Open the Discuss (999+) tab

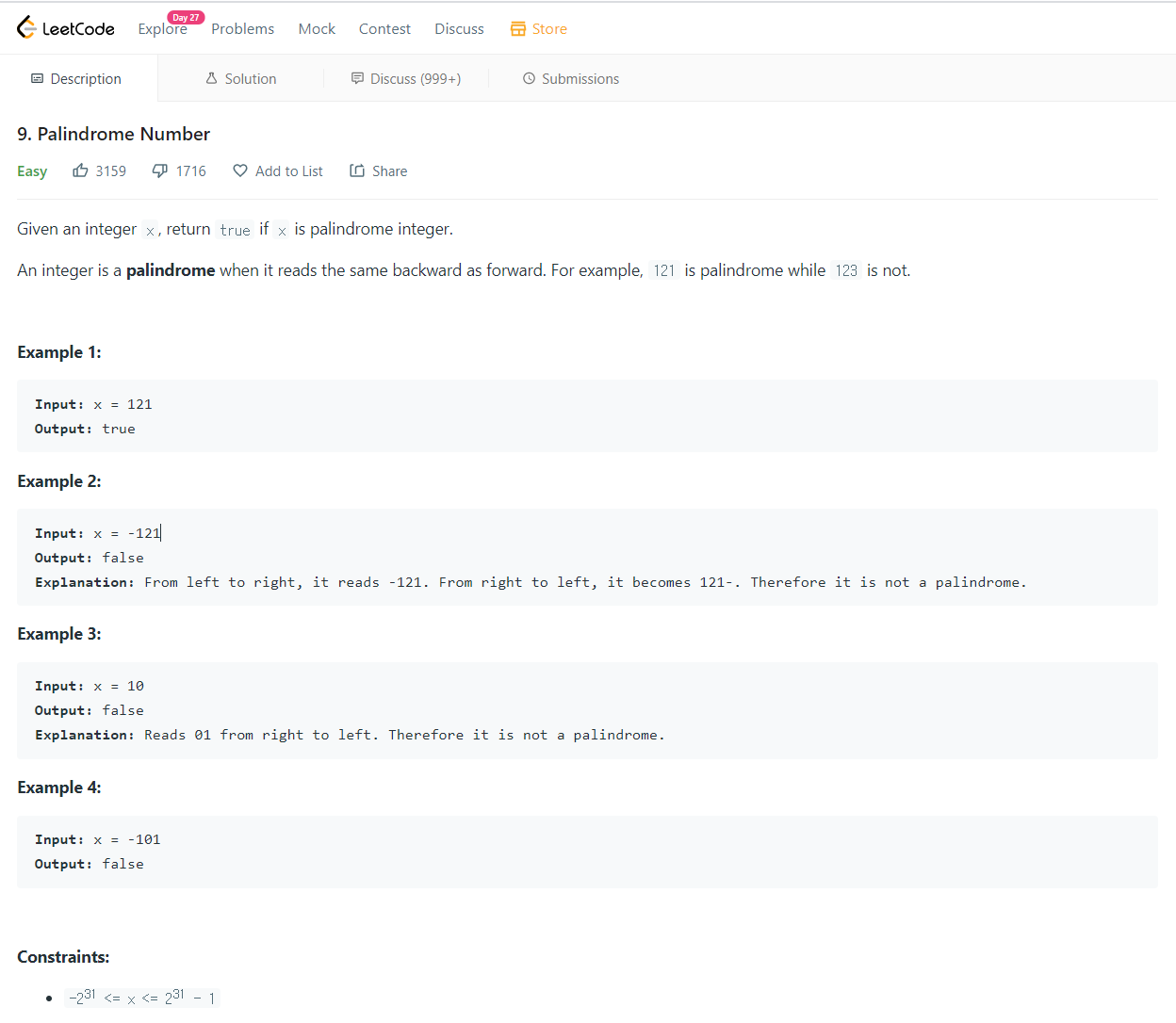(x=406, y=78)
